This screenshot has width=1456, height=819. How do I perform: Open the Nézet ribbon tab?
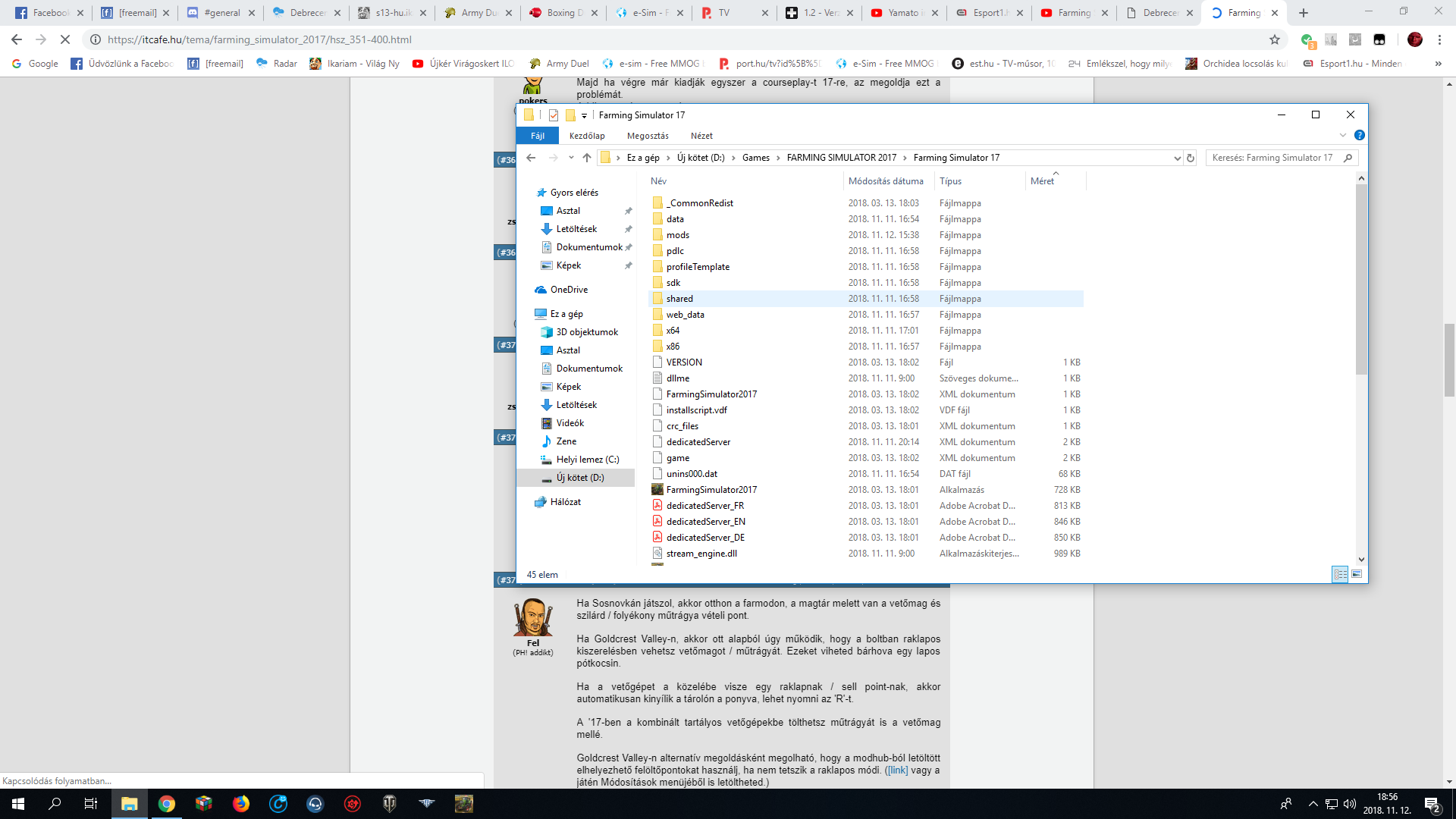pyautogui.click(x=701, y=136)
